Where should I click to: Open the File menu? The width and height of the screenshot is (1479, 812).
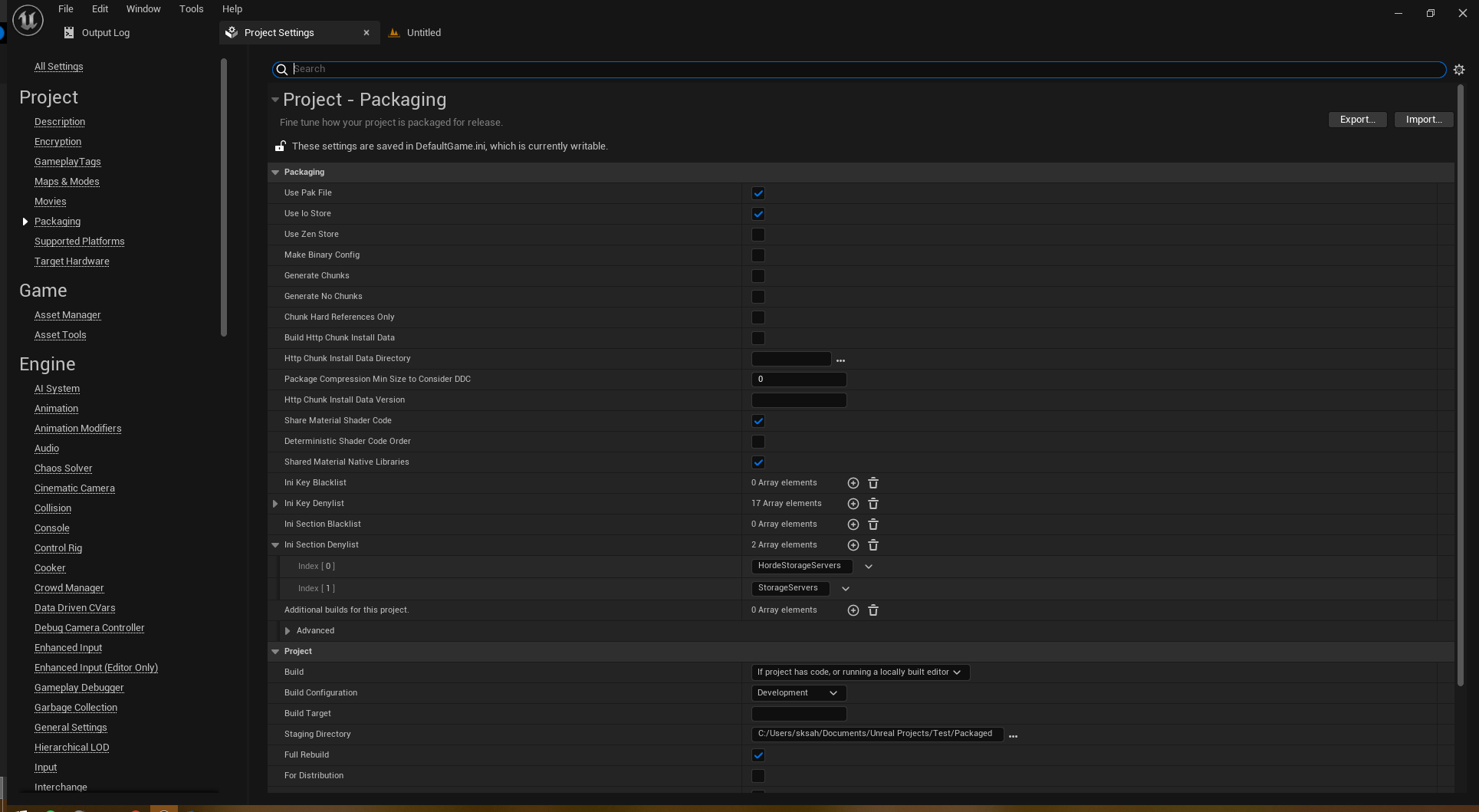tap(66, 9)
